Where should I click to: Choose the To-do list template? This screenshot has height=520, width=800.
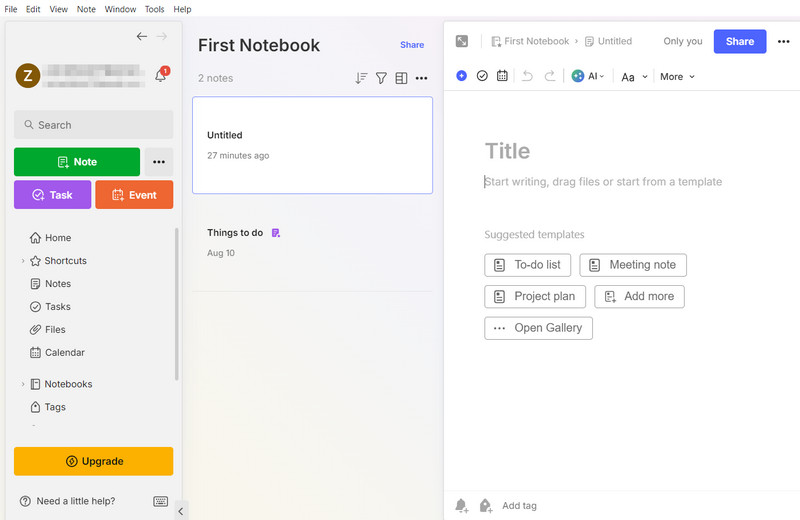(x=528, y=265)
